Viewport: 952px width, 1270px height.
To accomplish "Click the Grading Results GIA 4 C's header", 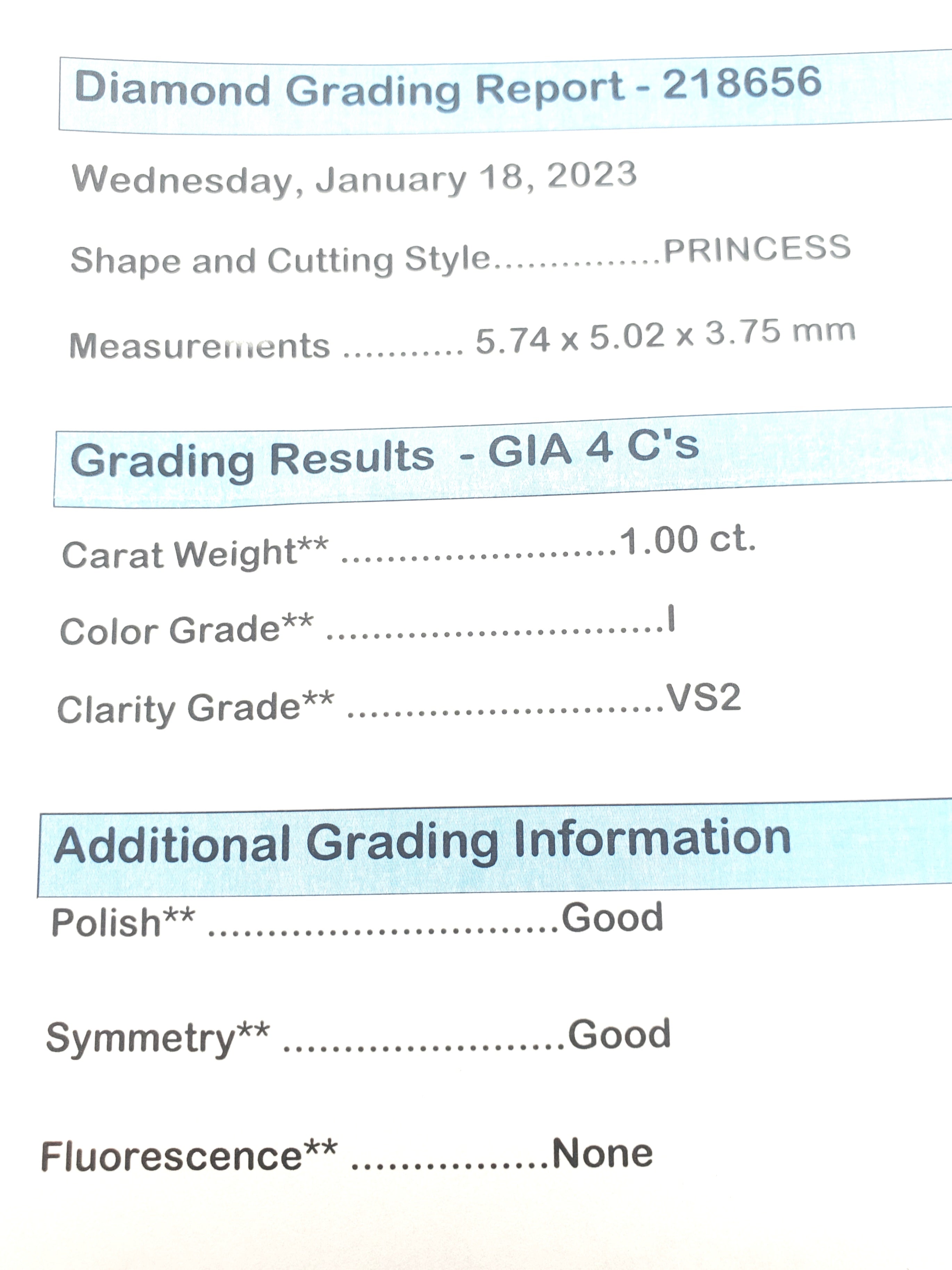I will coord(384,457).
